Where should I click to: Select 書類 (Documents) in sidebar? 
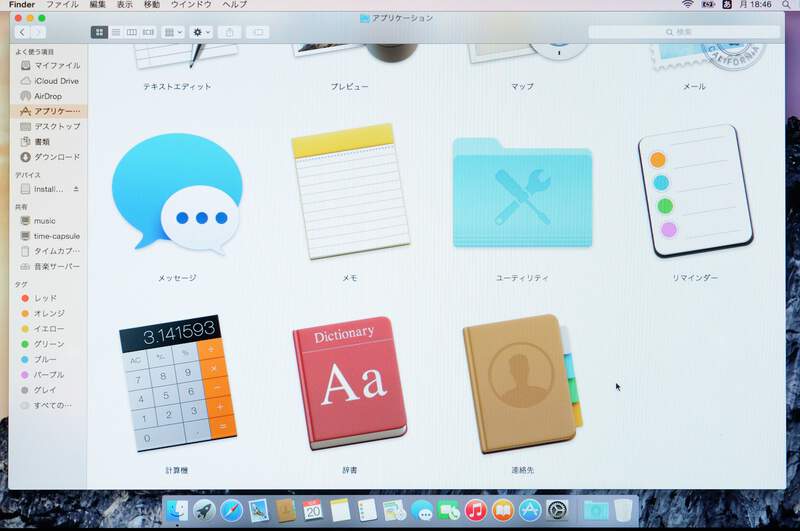(x=49, y=141)
